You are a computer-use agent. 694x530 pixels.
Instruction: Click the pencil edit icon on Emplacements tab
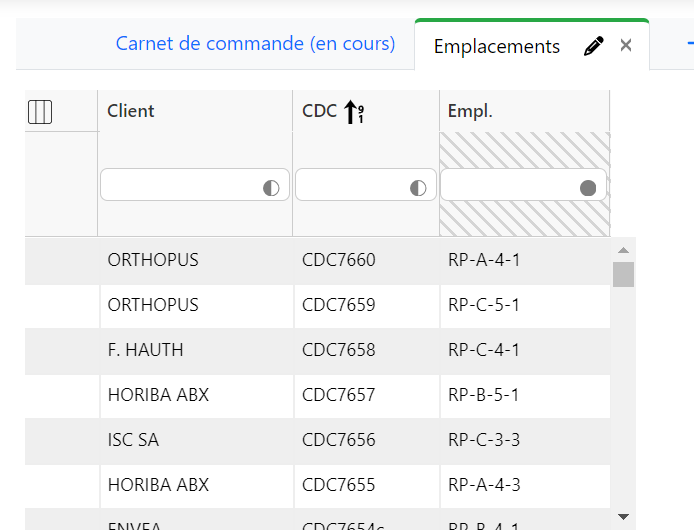[594, 46]
